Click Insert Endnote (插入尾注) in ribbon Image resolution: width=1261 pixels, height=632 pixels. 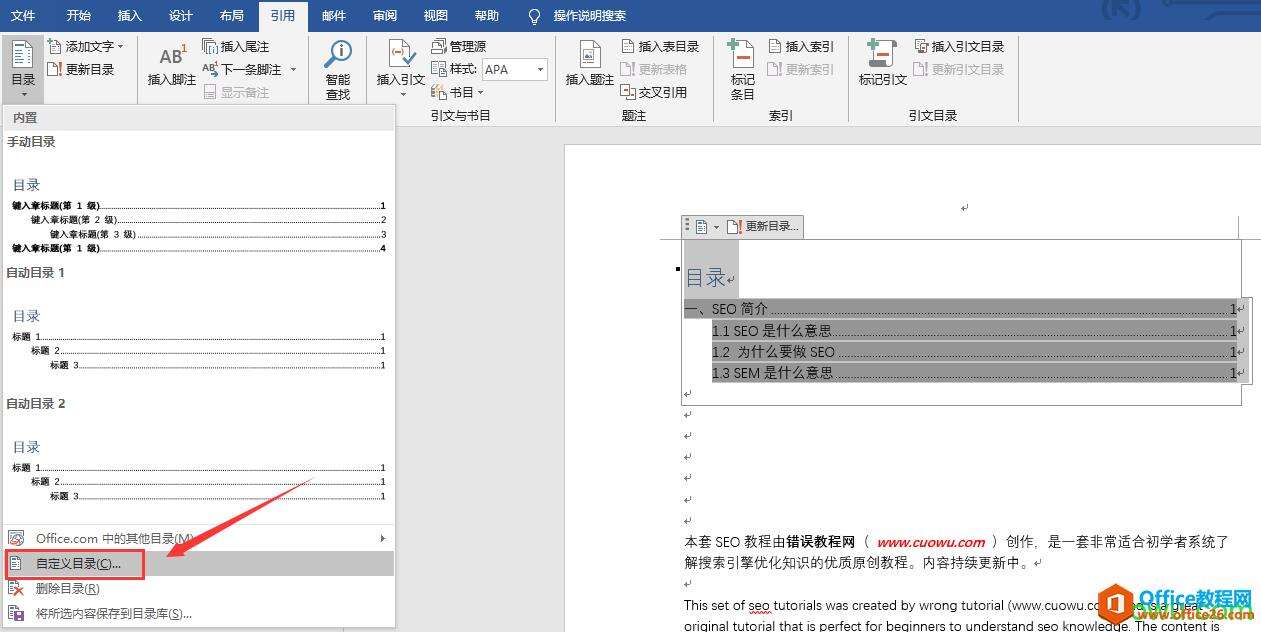236,47
